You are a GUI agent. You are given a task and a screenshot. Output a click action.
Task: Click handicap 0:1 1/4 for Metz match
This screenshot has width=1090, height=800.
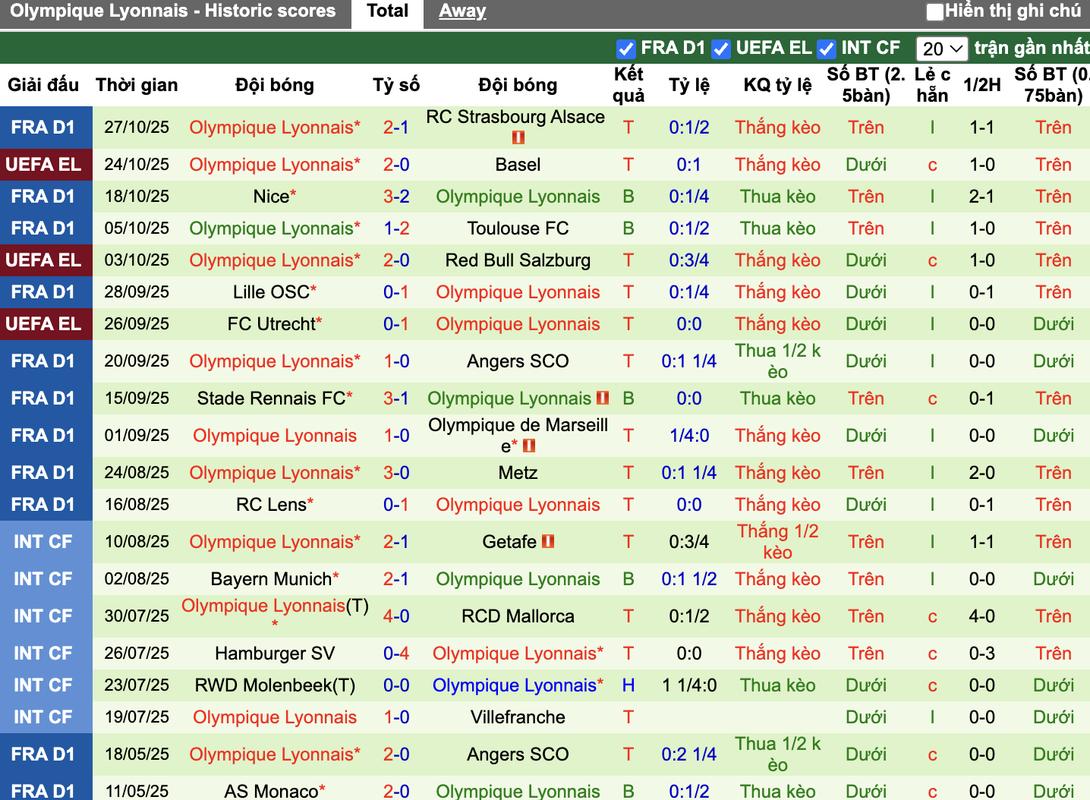pyautogui.click(x=689, y=473)
